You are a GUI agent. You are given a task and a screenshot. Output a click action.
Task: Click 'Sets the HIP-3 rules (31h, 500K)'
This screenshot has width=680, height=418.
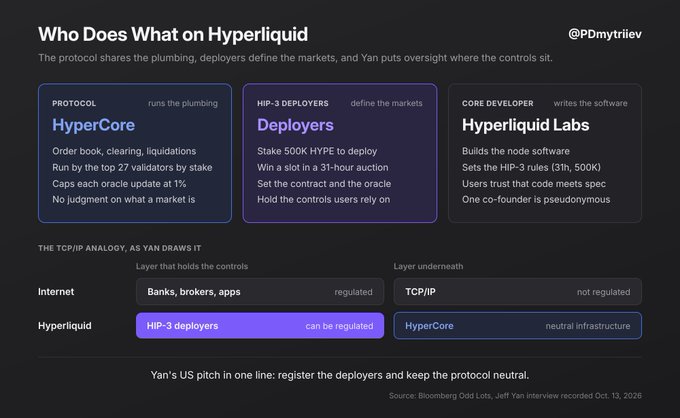point(531,167)
